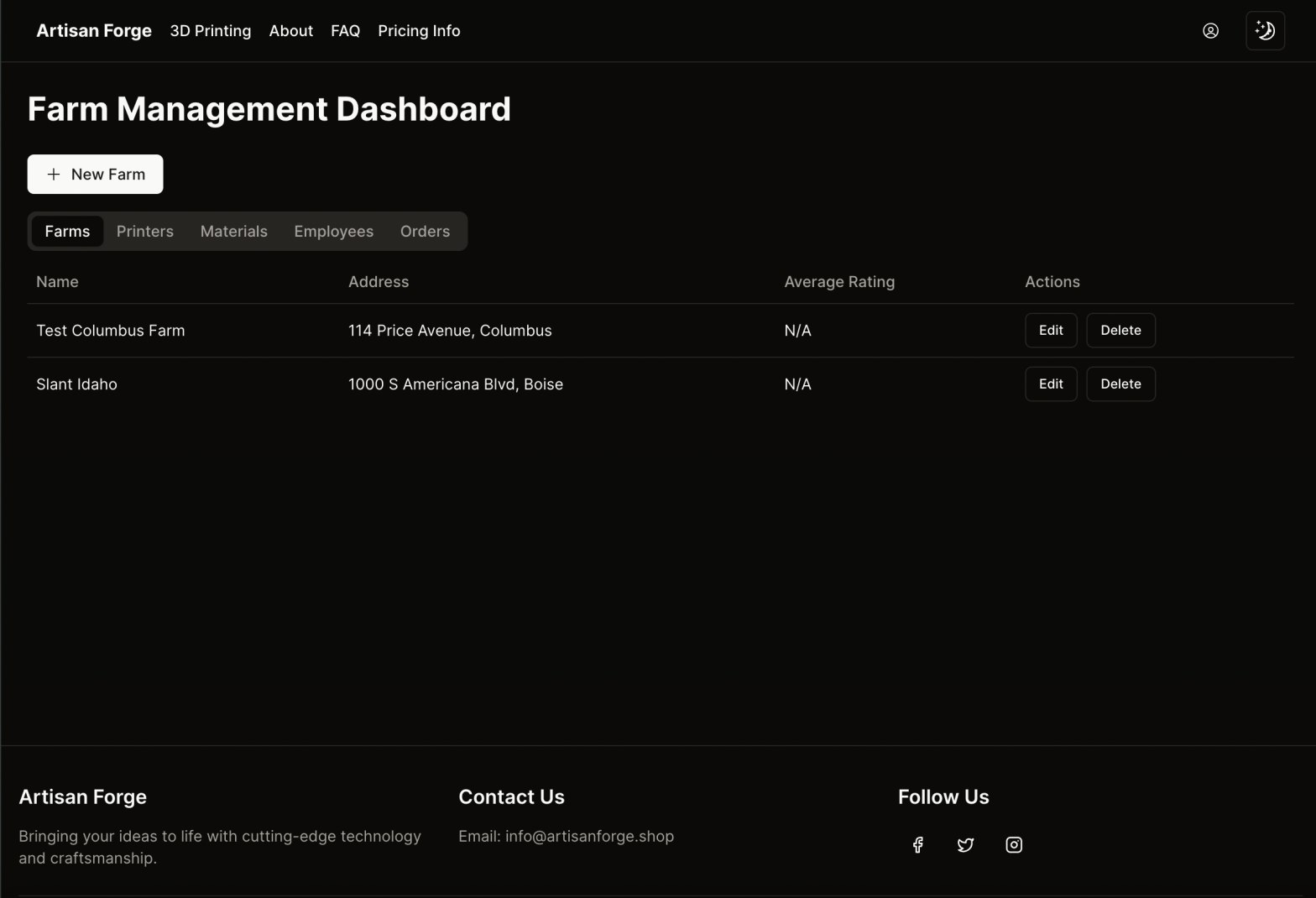Click the Actions column header
Screen dimensions: 1316x898
[1052, 282]
